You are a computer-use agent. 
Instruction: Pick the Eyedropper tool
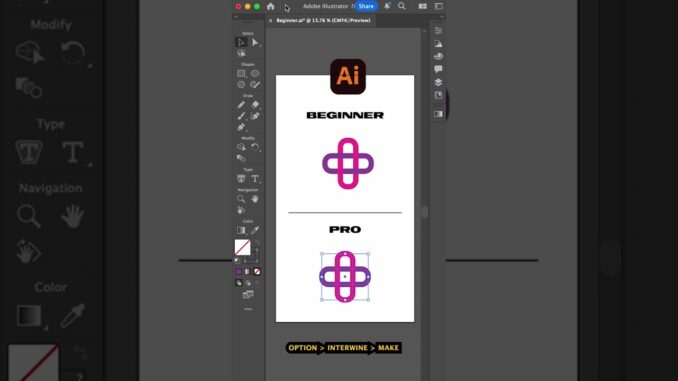pyautogui.click(x=255, y=231)
